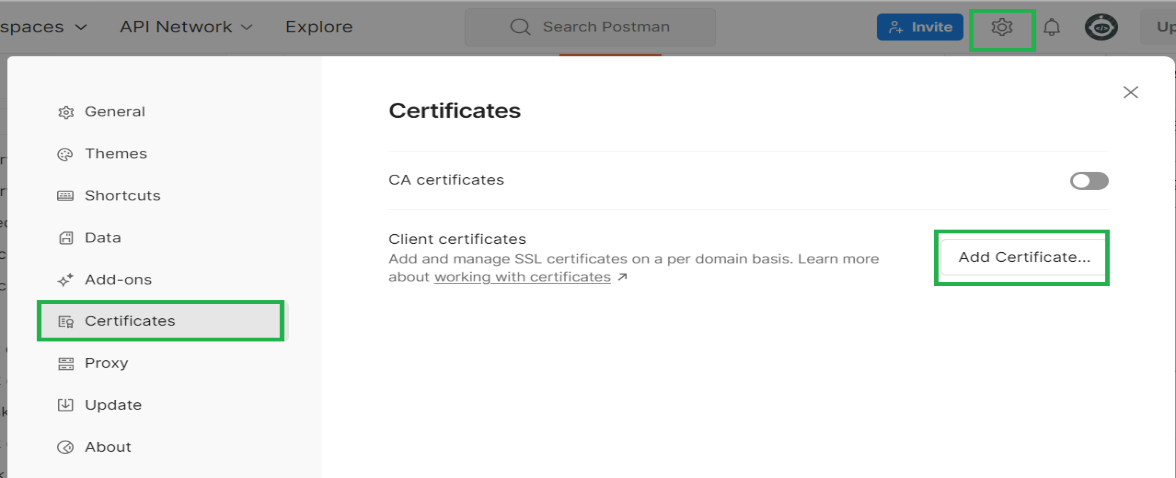Image resolution: width=1176 pixels, height=478 pixels.
Task: Go to the Explore menu item
Action: click(319, 27)
